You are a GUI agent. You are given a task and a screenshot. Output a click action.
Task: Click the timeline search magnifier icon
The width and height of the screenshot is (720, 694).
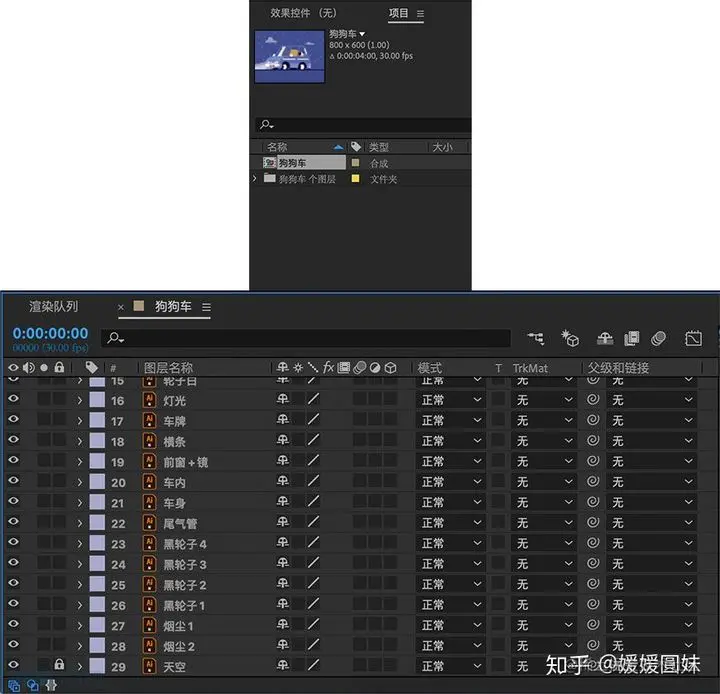114,339
